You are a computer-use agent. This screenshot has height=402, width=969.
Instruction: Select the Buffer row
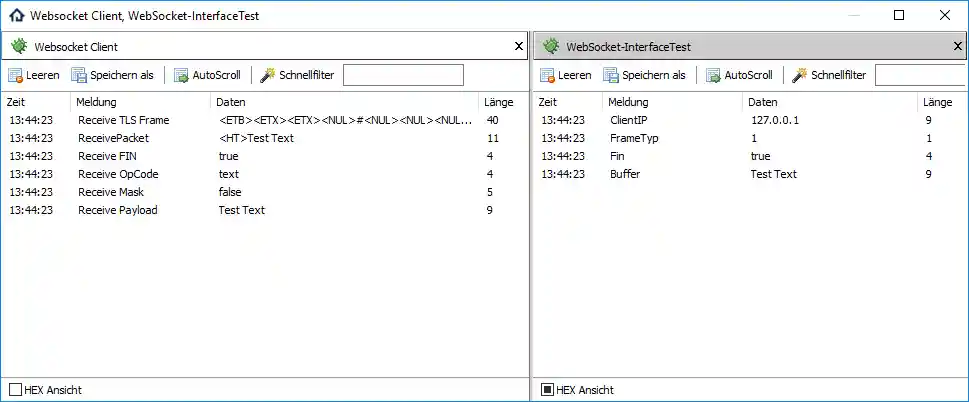pyautogui.click(x=750, y=174)
